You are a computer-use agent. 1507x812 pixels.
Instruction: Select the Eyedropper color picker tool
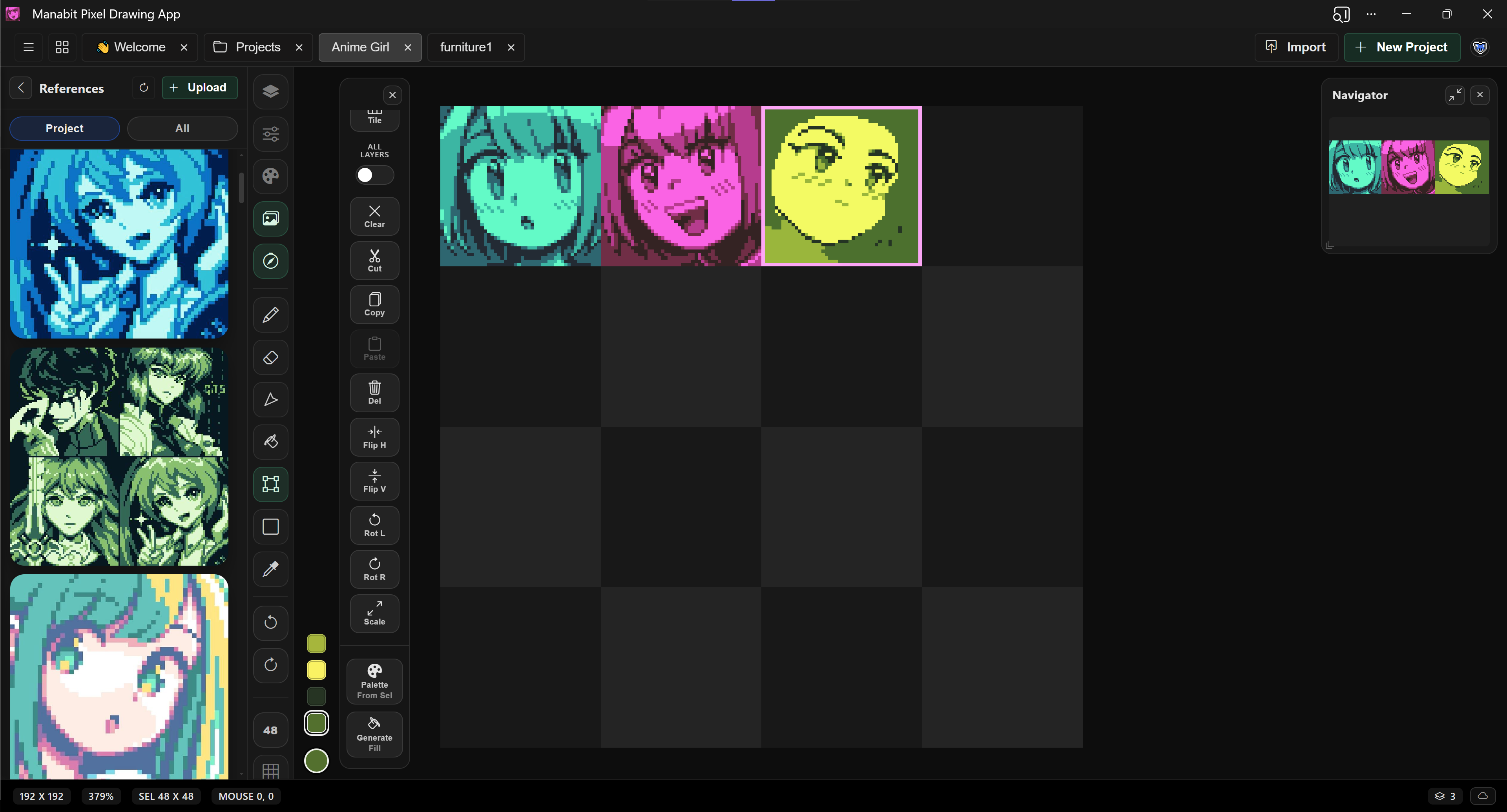[270, 569]
